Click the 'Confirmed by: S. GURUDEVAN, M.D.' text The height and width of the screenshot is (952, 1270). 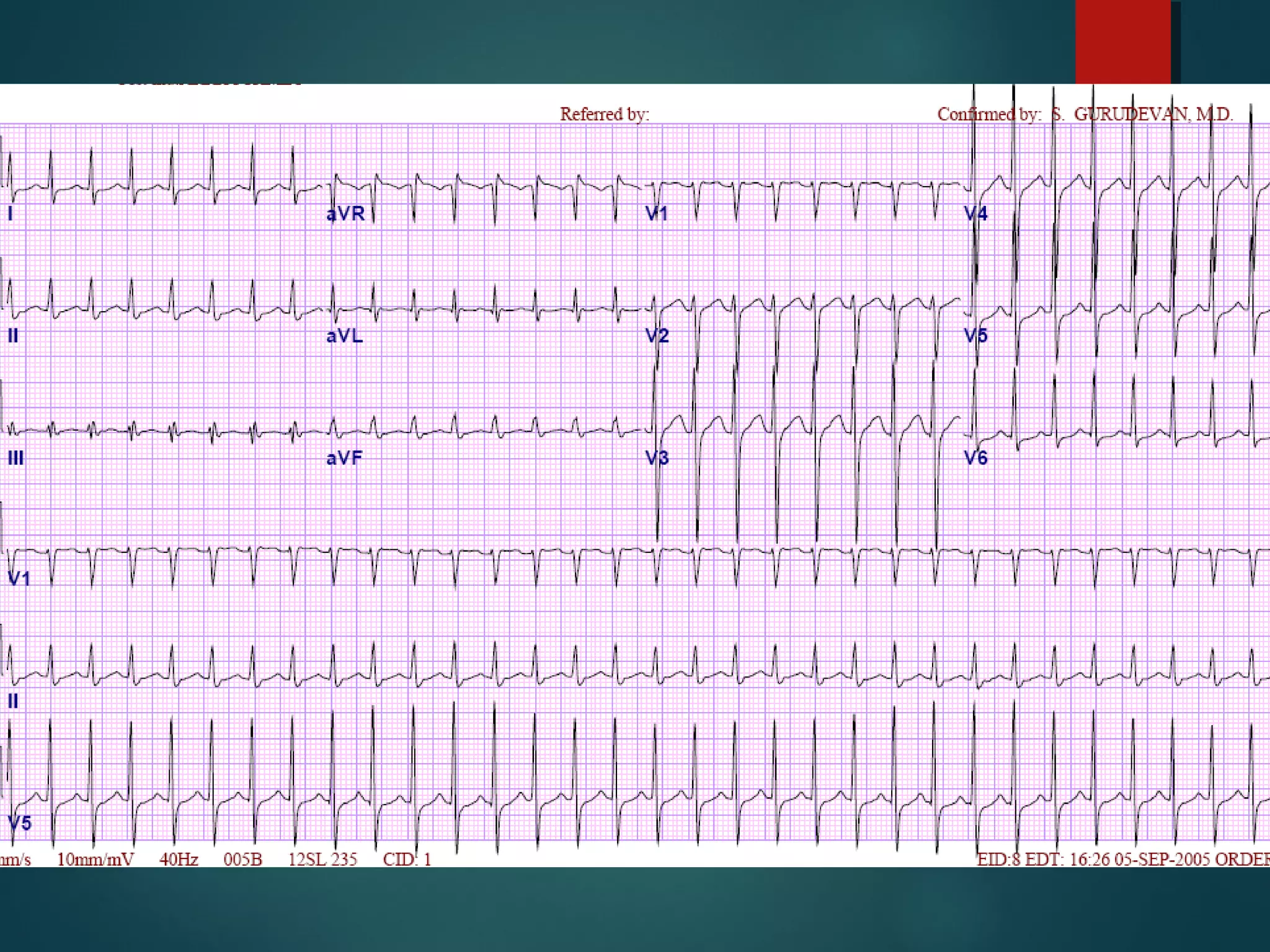1085,115
